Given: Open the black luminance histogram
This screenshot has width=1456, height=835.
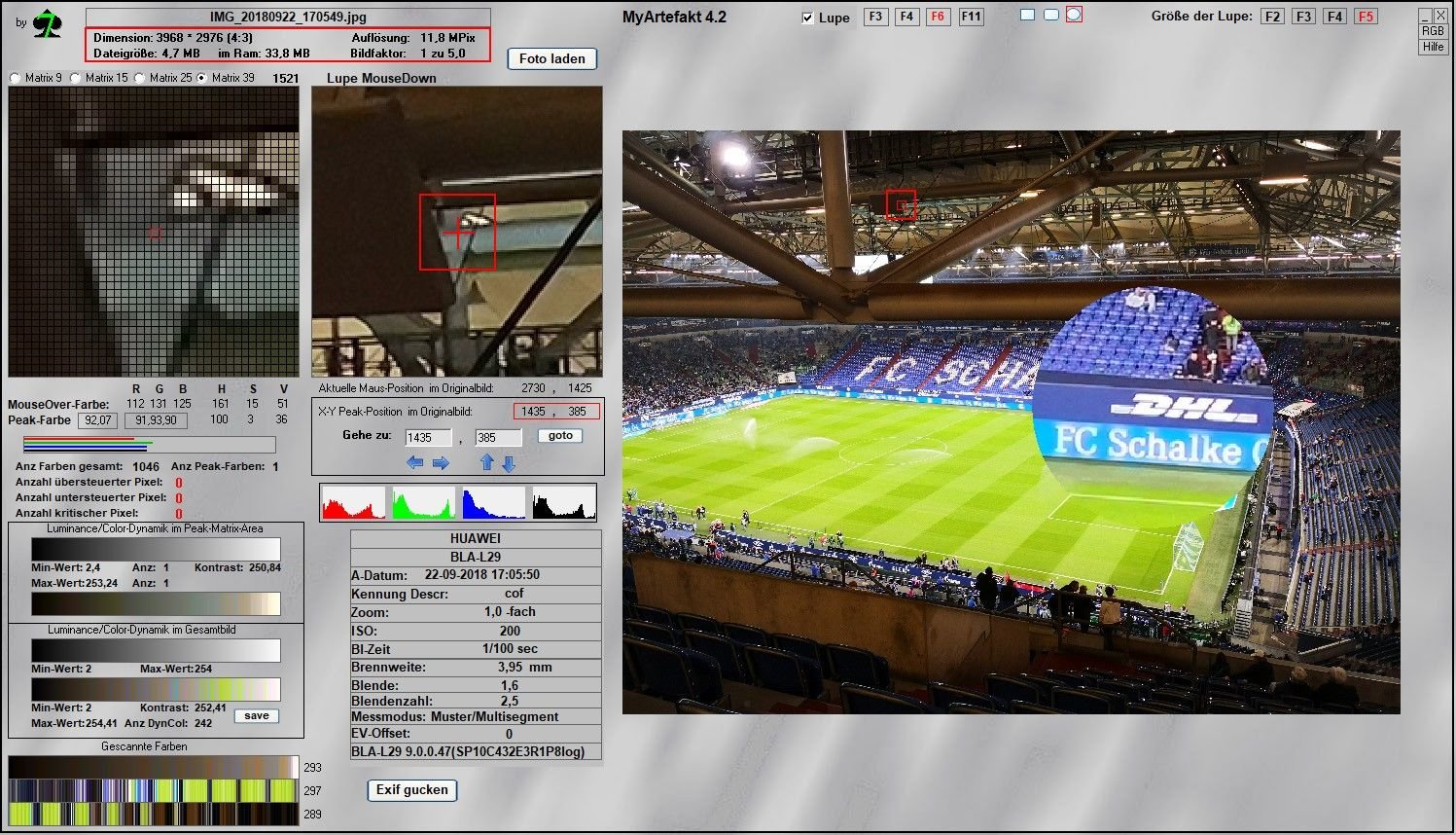Looking at the screenshot, I should [x=564, y=502].
